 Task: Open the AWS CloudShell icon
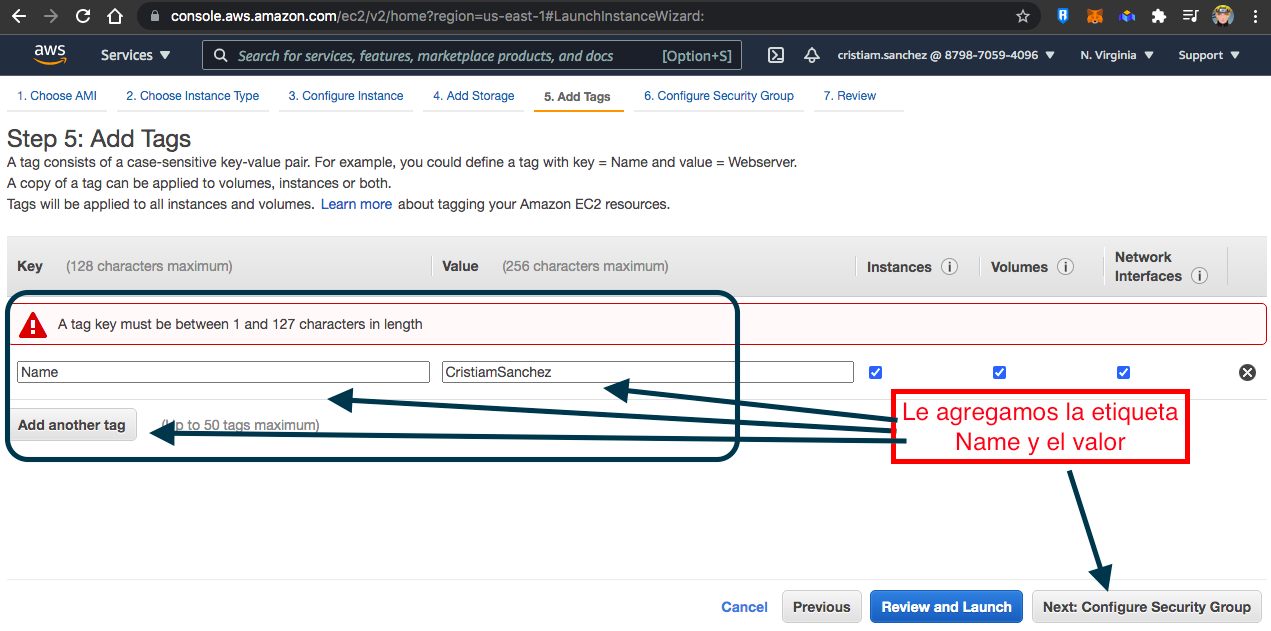click(776, 55)
